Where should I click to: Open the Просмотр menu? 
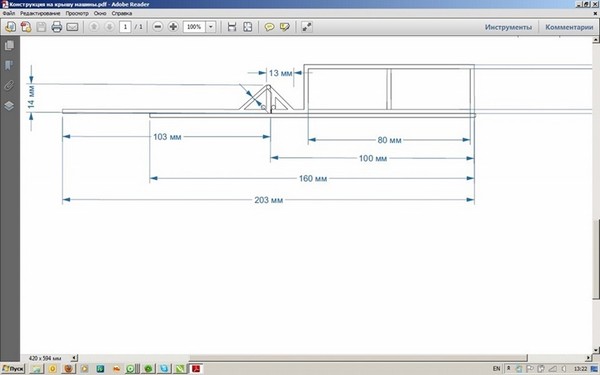tap(77, 13)
